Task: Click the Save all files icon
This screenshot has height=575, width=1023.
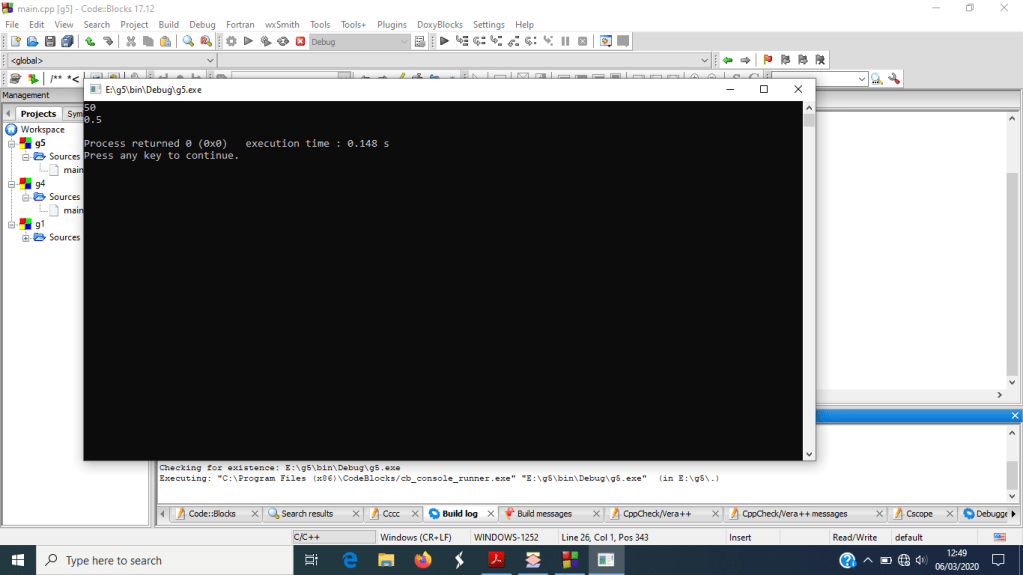Action: (67, 41)
